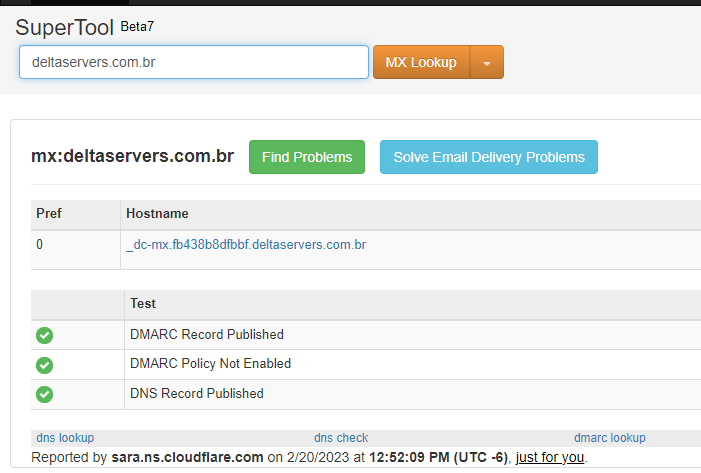Viewport: 701px width, 473px height.
Task: Open the dns check link
Action: coord(341,438)
